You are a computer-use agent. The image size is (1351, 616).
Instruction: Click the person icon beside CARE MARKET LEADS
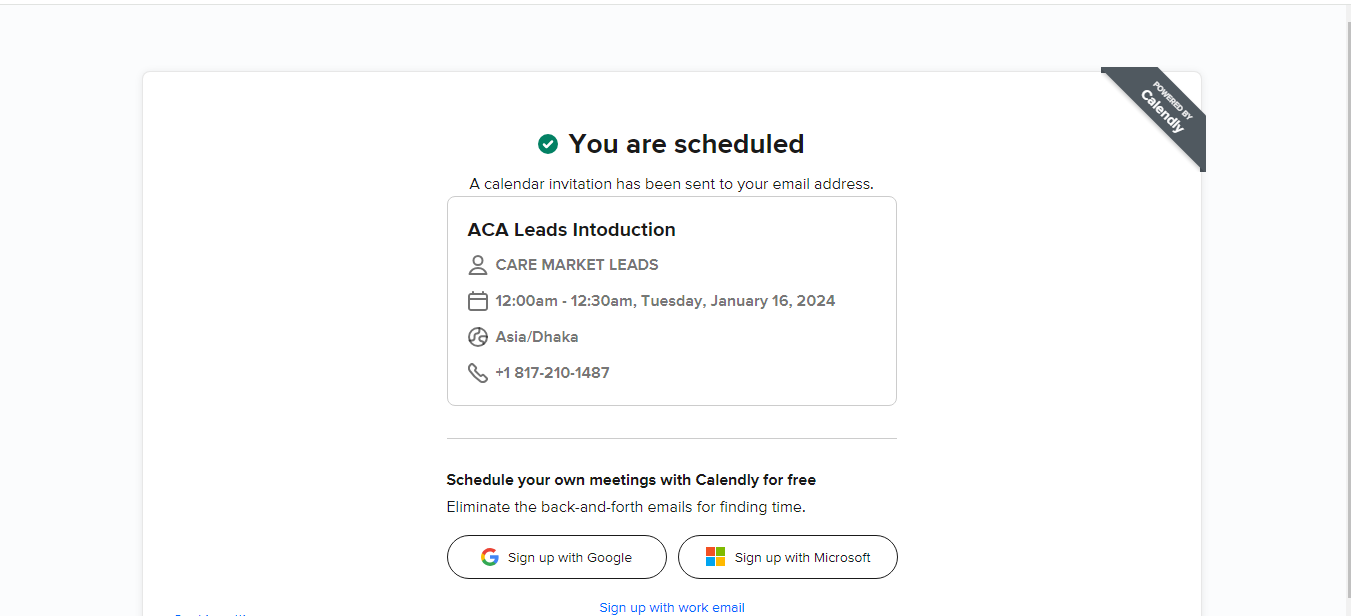[478, 265]
